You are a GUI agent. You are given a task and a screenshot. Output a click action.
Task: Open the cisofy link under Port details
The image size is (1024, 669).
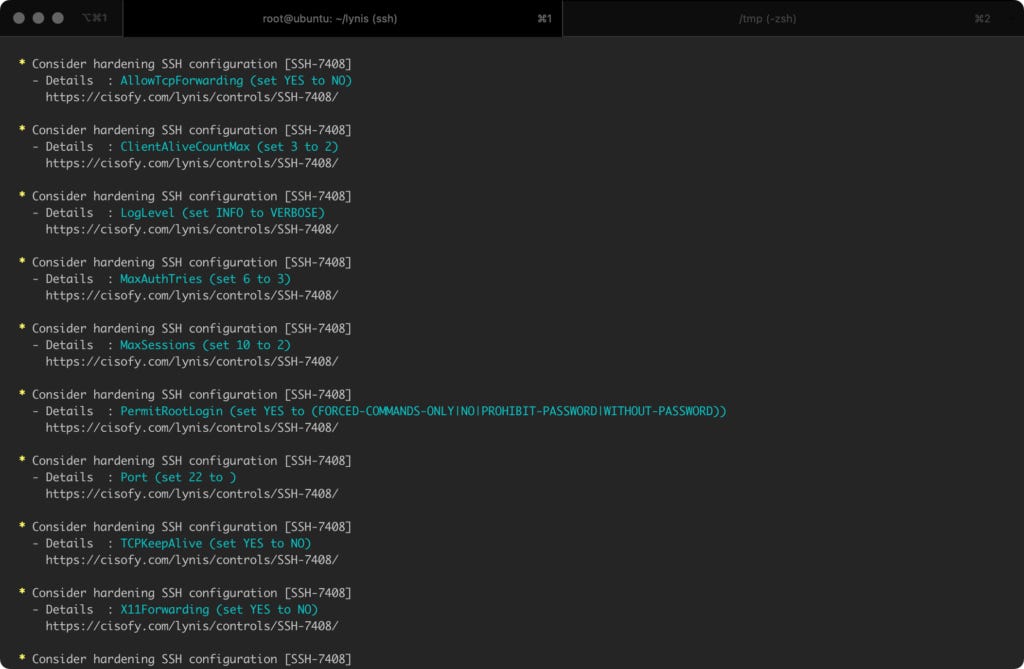pos(192,494)
